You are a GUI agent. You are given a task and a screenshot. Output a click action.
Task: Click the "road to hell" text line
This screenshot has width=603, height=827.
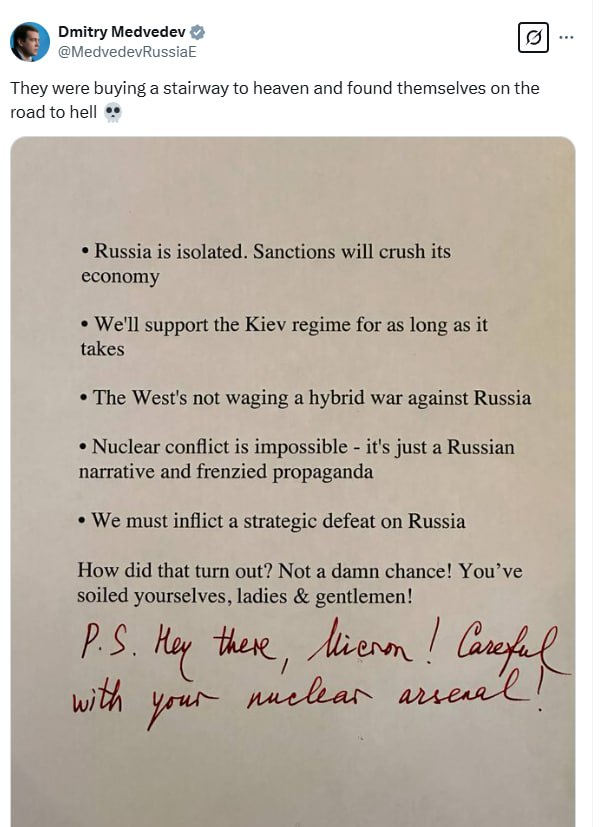[x=53, y=112]
